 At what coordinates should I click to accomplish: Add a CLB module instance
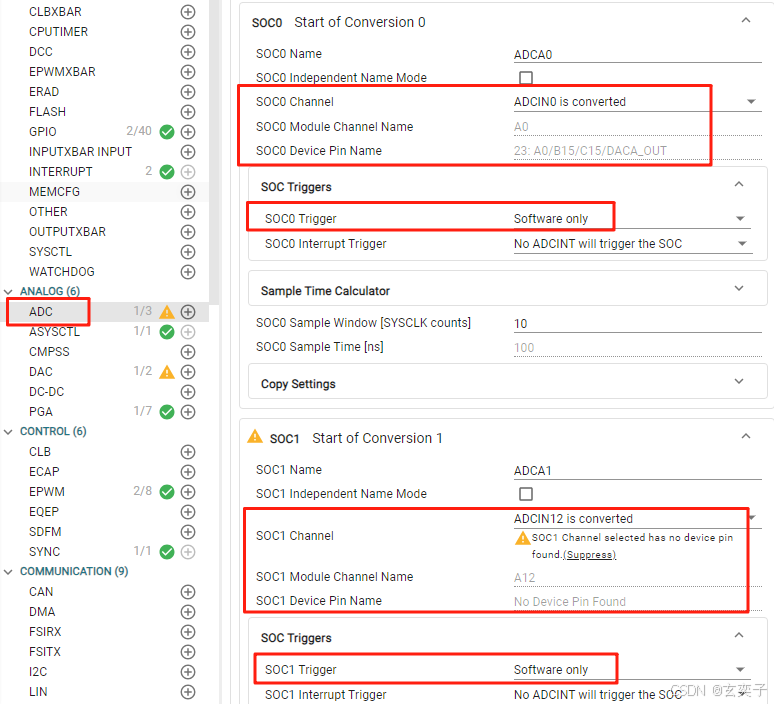[x=188, y=452]
